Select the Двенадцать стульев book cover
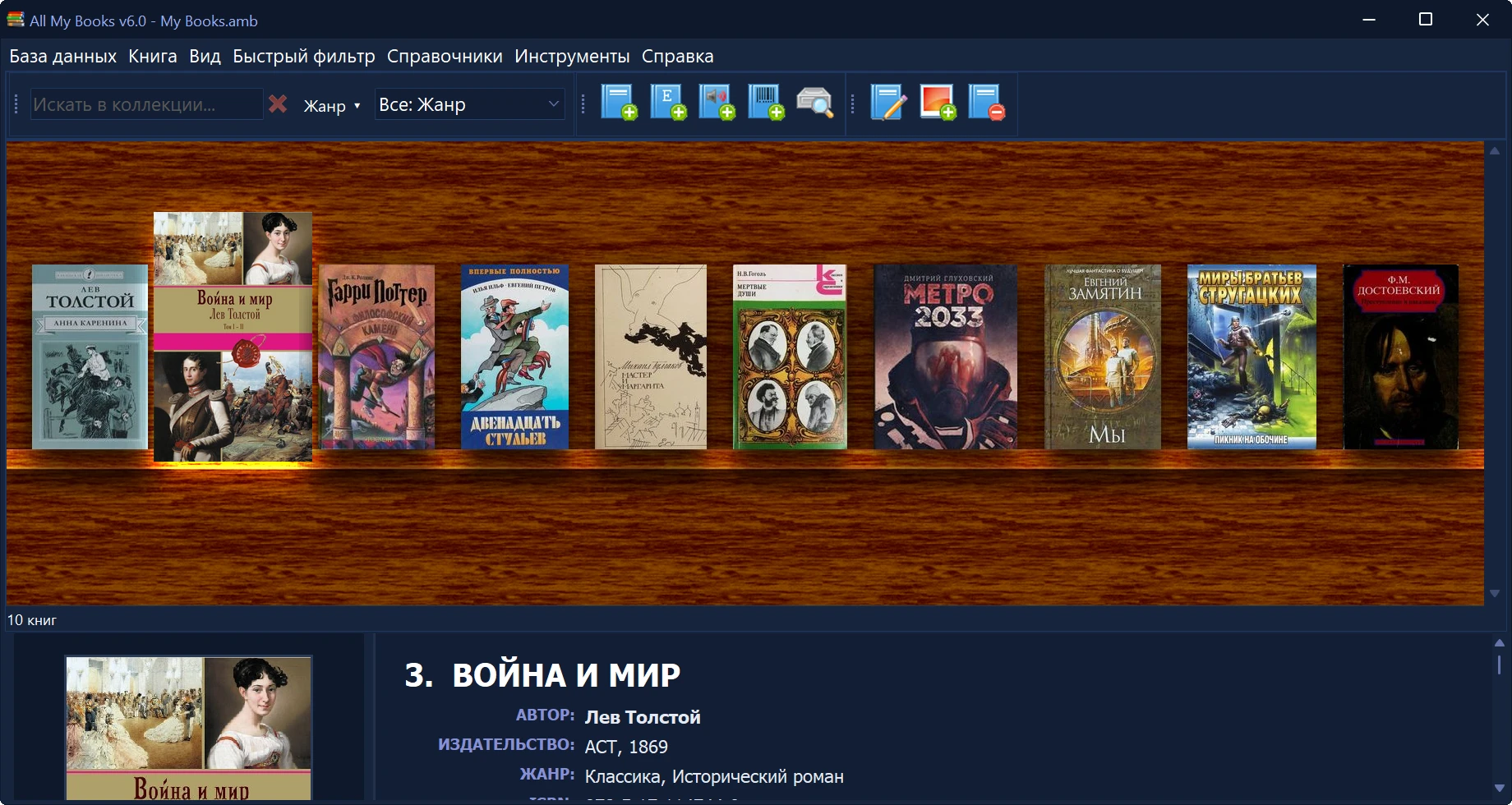Image resolution: width=1512 pixels, height=805 pixels. [x=514, y=356]
